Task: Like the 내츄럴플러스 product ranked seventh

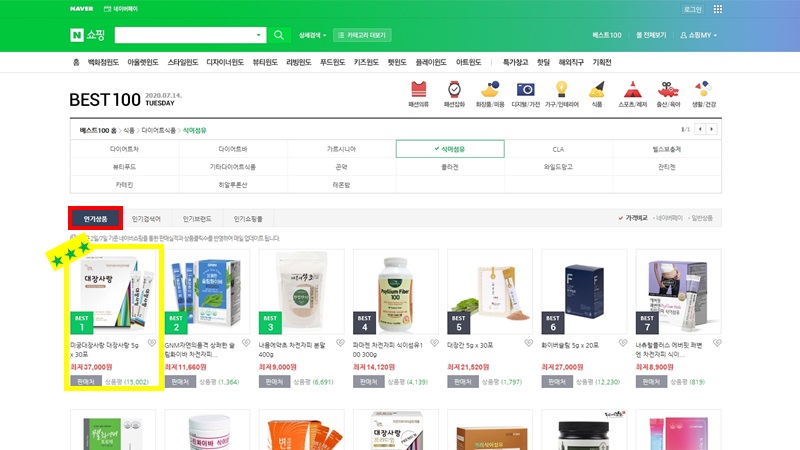Action: 717,343
